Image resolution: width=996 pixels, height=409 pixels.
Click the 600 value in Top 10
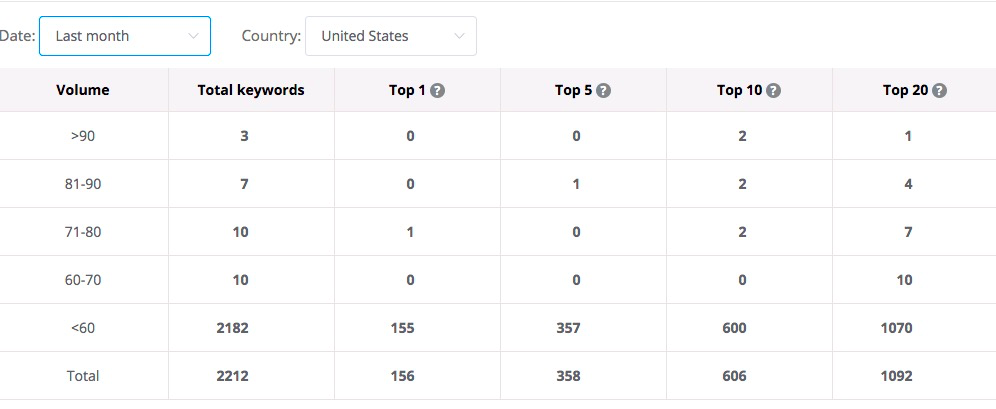tap(734, 328)
